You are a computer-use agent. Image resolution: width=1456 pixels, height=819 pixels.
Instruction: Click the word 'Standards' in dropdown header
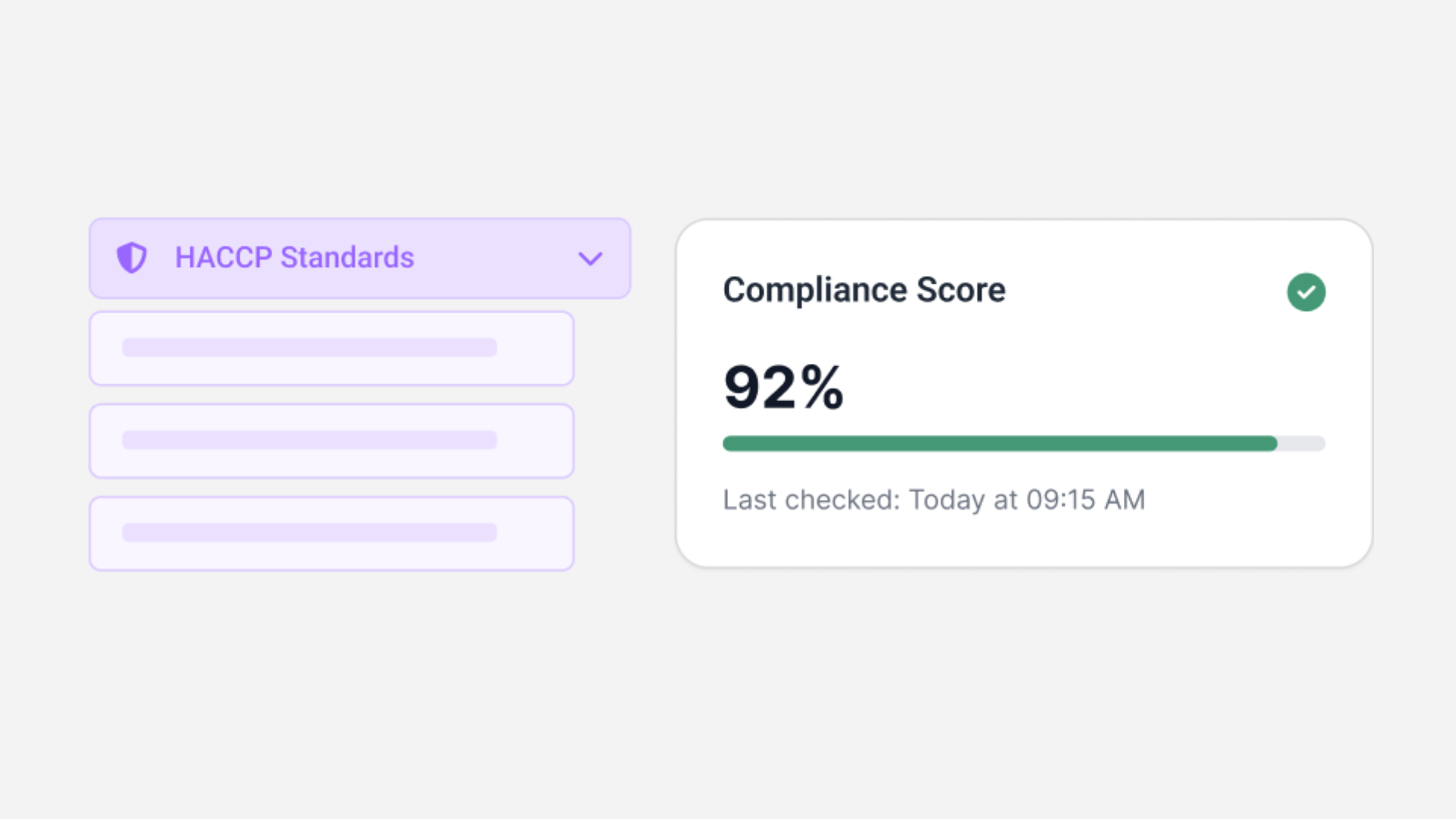[347, 258]
